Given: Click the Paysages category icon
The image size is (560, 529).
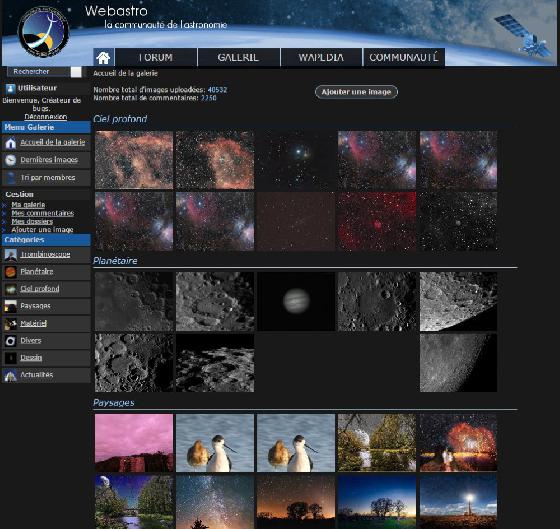Looking at the screenshot, I should coord(10,306).
